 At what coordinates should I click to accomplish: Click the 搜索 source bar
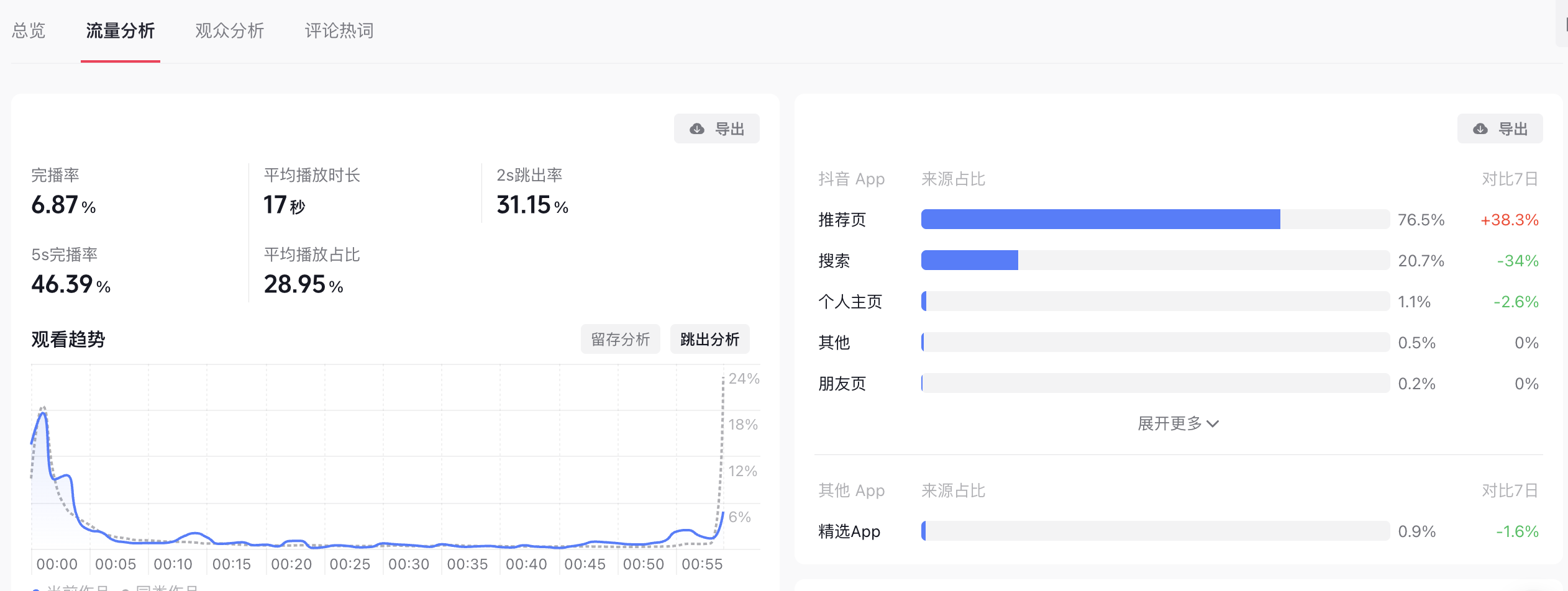[x=1155, y=260]
